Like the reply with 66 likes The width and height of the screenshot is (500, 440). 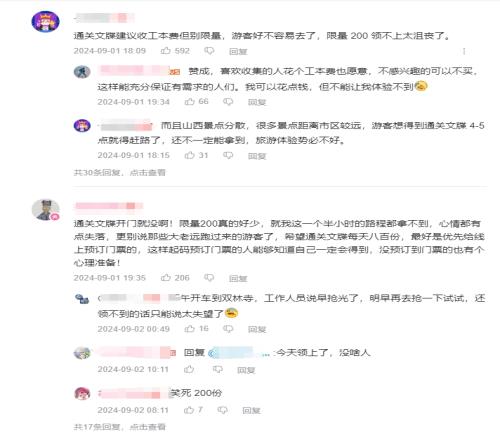click(190, 102)
